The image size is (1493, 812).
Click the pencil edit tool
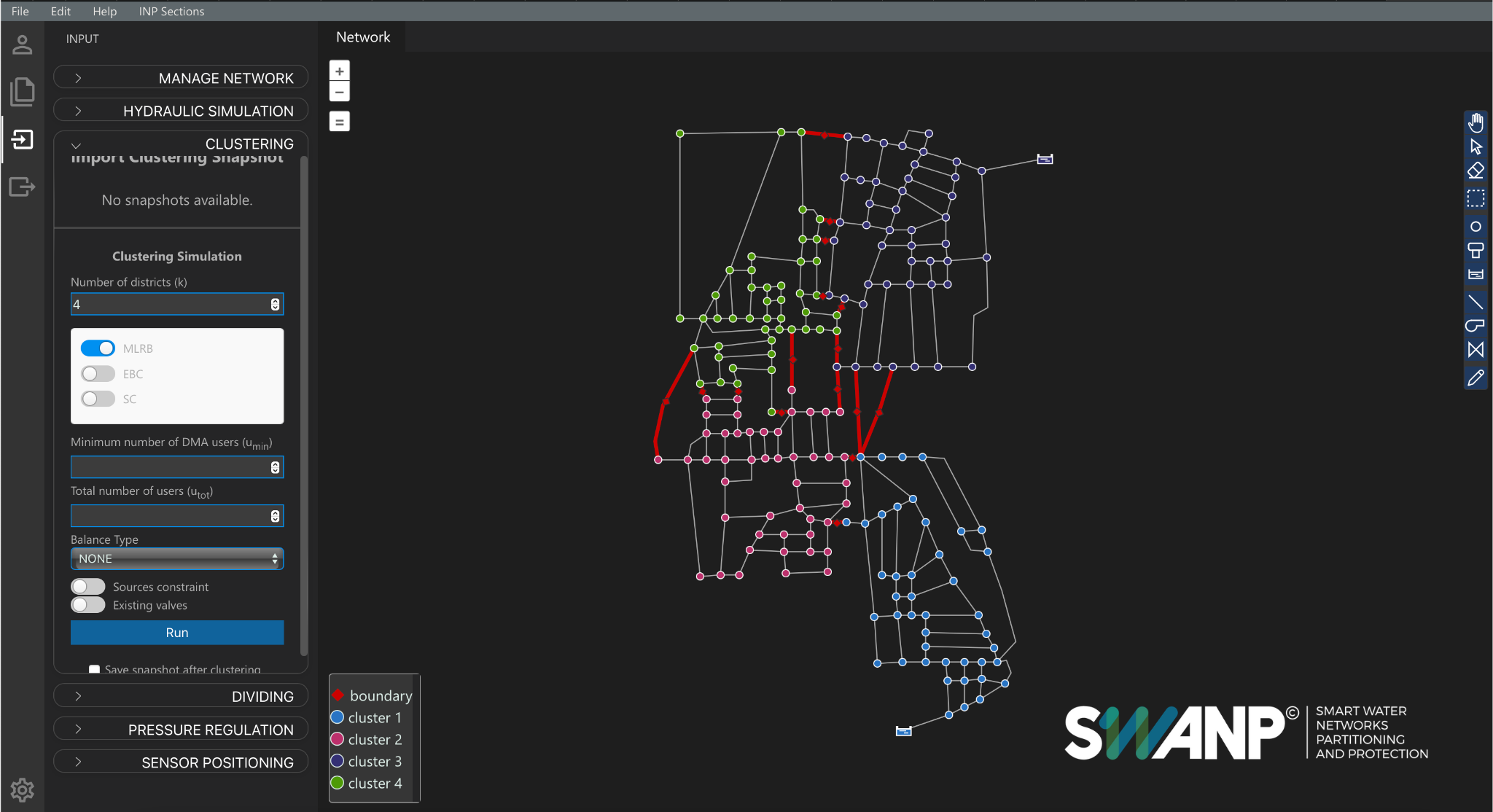(x=1476, y=378)
